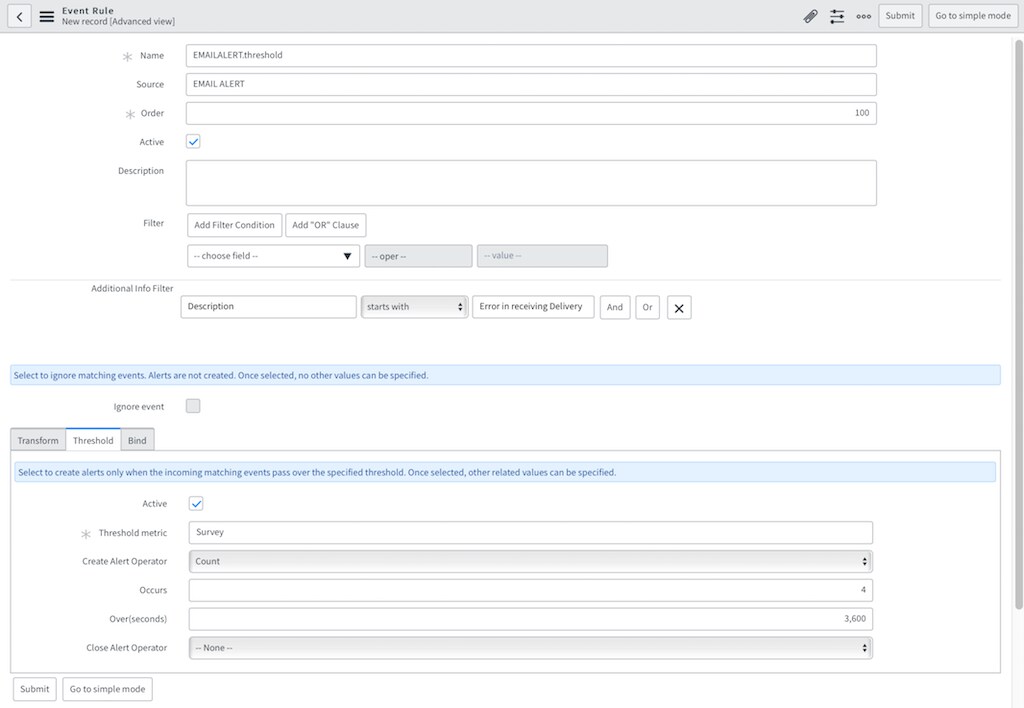Open the personalize form sliders icon
This screenshot has width=1024, height=708.
click(837, 16)
